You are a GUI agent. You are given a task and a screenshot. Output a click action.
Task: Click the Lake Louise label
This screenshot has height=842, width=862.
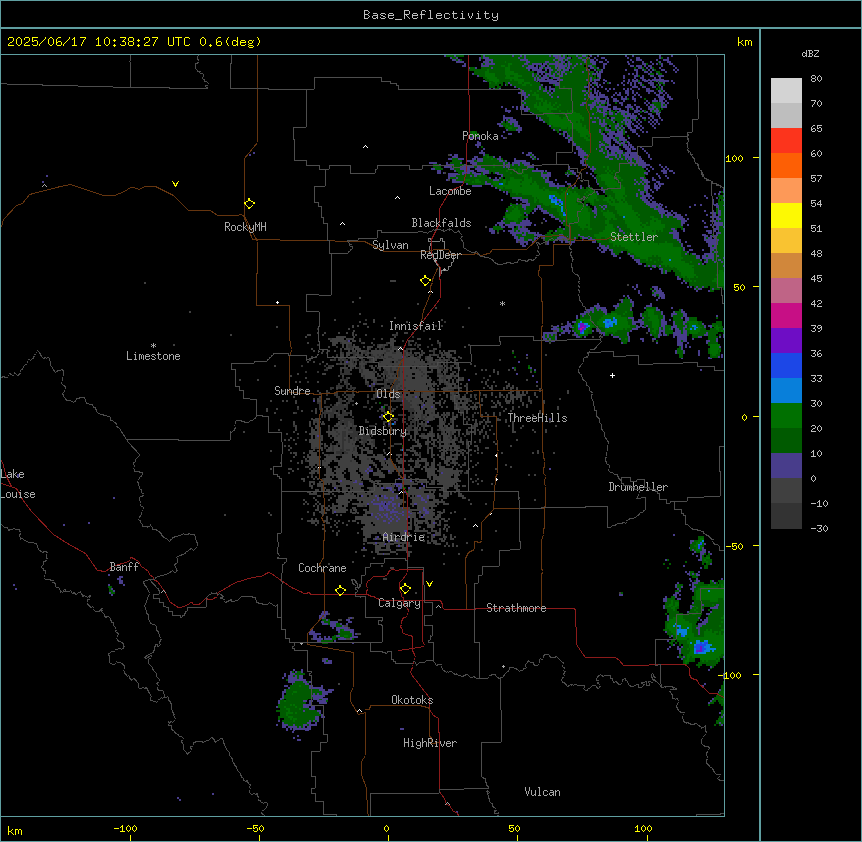click(x=18, y=484)
